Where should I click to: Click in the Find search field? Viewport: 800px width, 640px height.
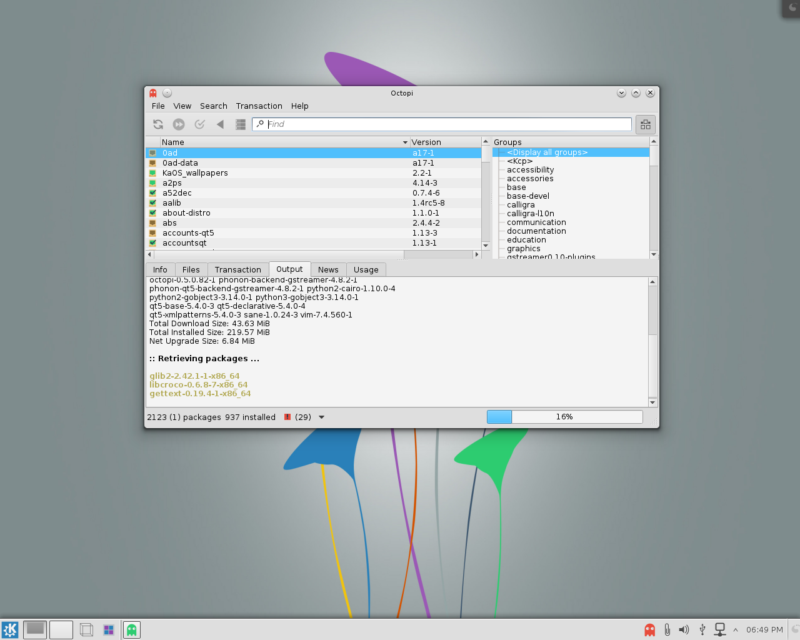(442, 124)
